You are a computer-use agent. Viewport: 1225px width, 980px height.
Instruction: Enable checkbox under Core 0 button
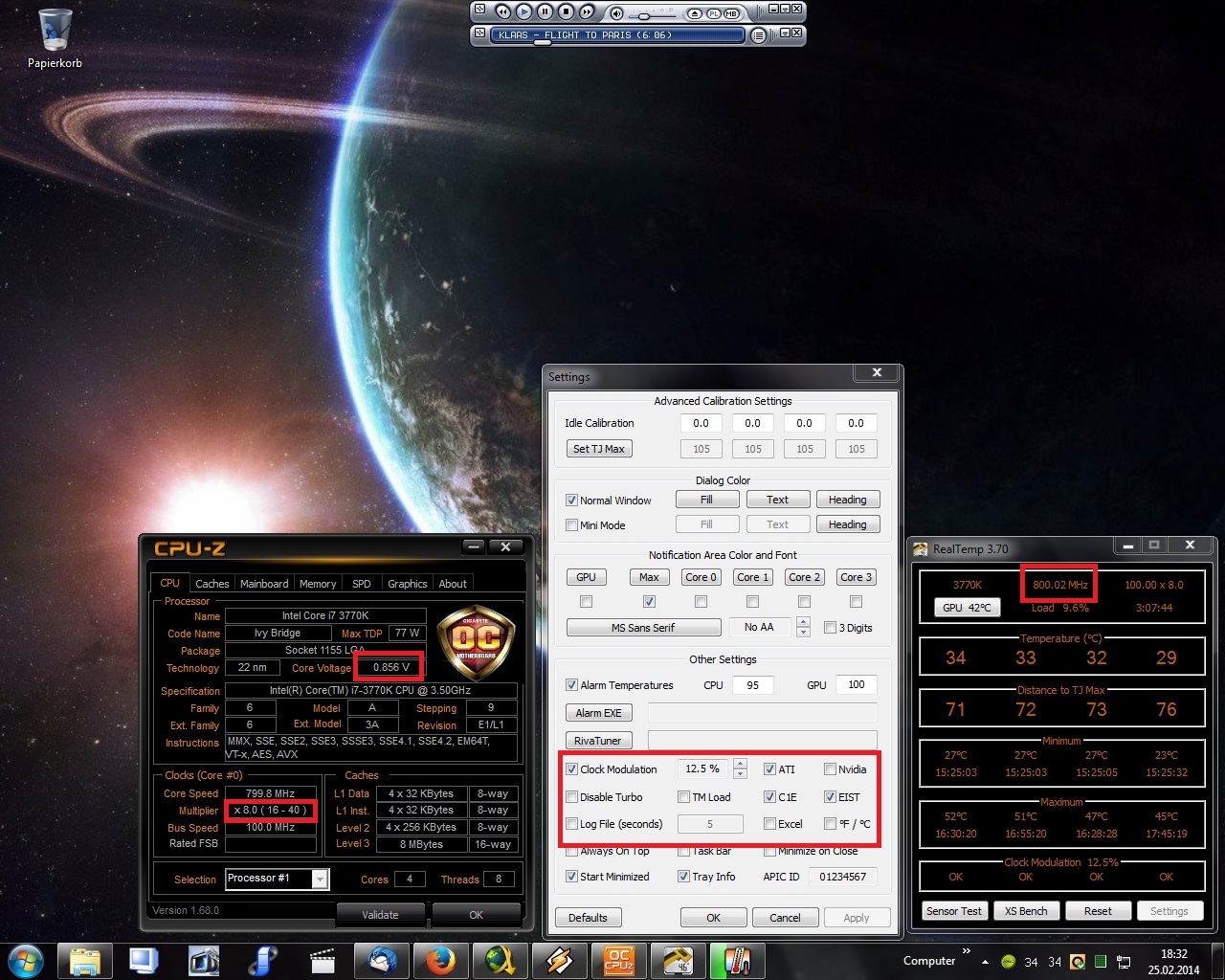coord(701,602)
